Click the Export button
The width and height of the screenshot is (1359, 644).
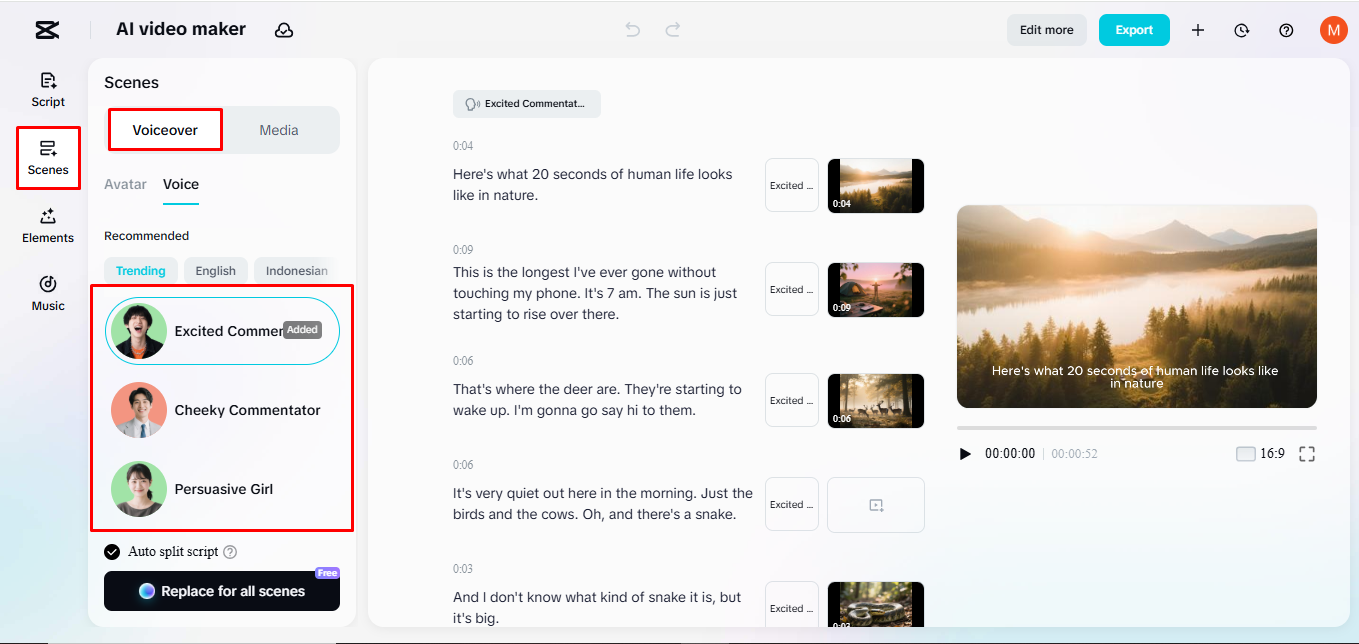(x=1133, y=30)
